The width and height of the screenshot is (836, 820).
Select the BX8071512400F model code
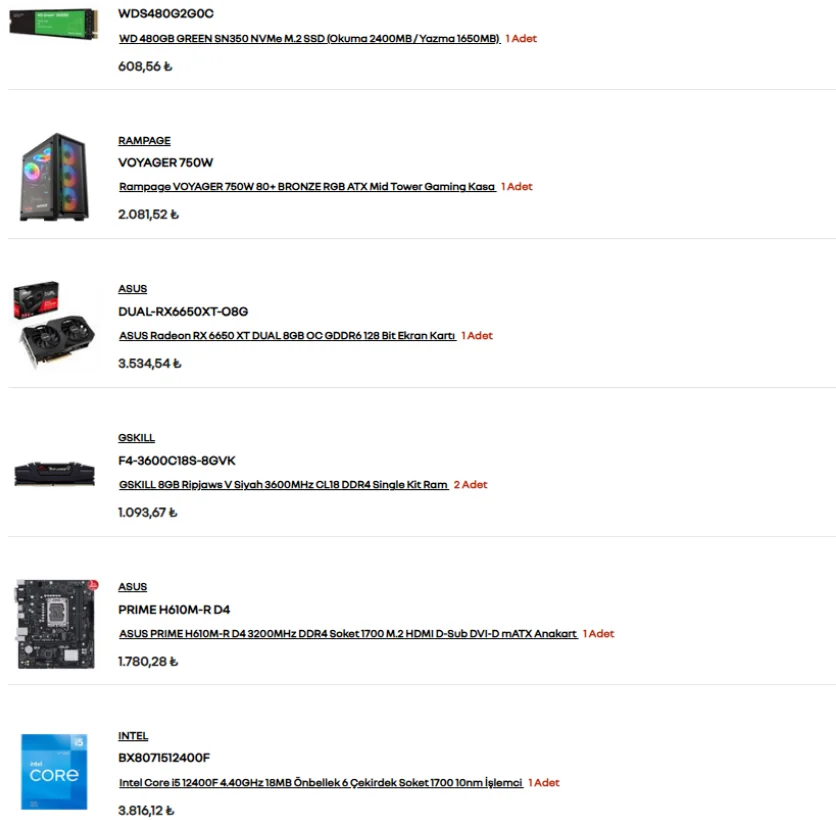(x=164, y=758)
